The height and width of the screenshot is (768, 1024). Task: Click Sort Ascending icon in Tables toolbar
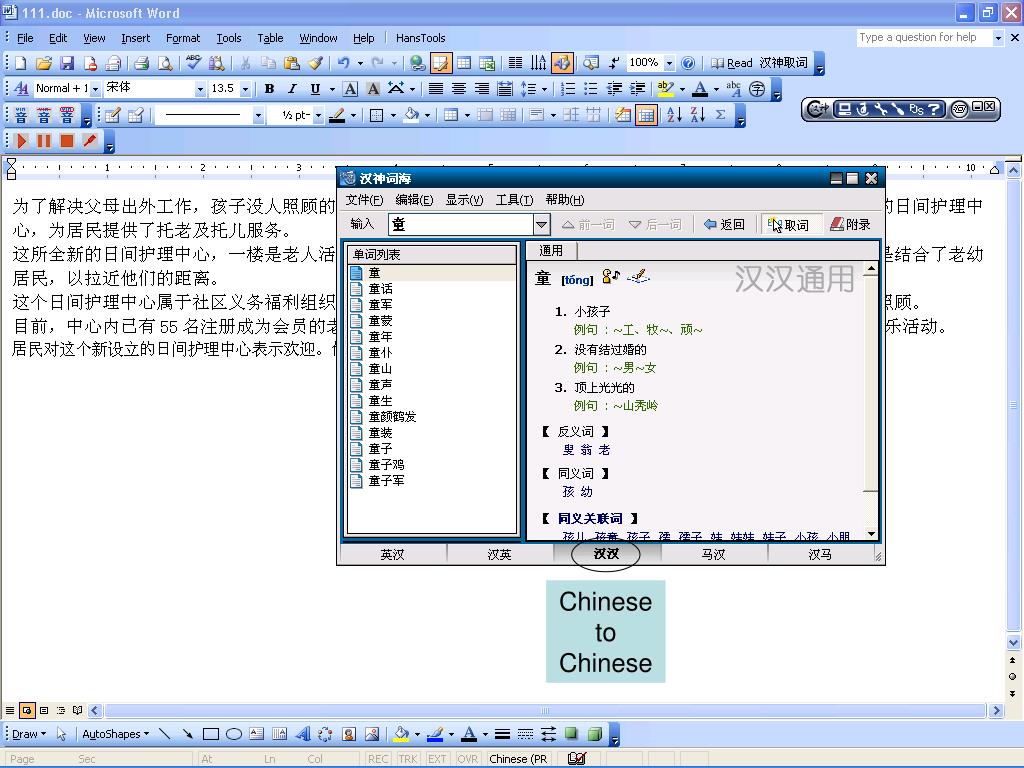674,115
